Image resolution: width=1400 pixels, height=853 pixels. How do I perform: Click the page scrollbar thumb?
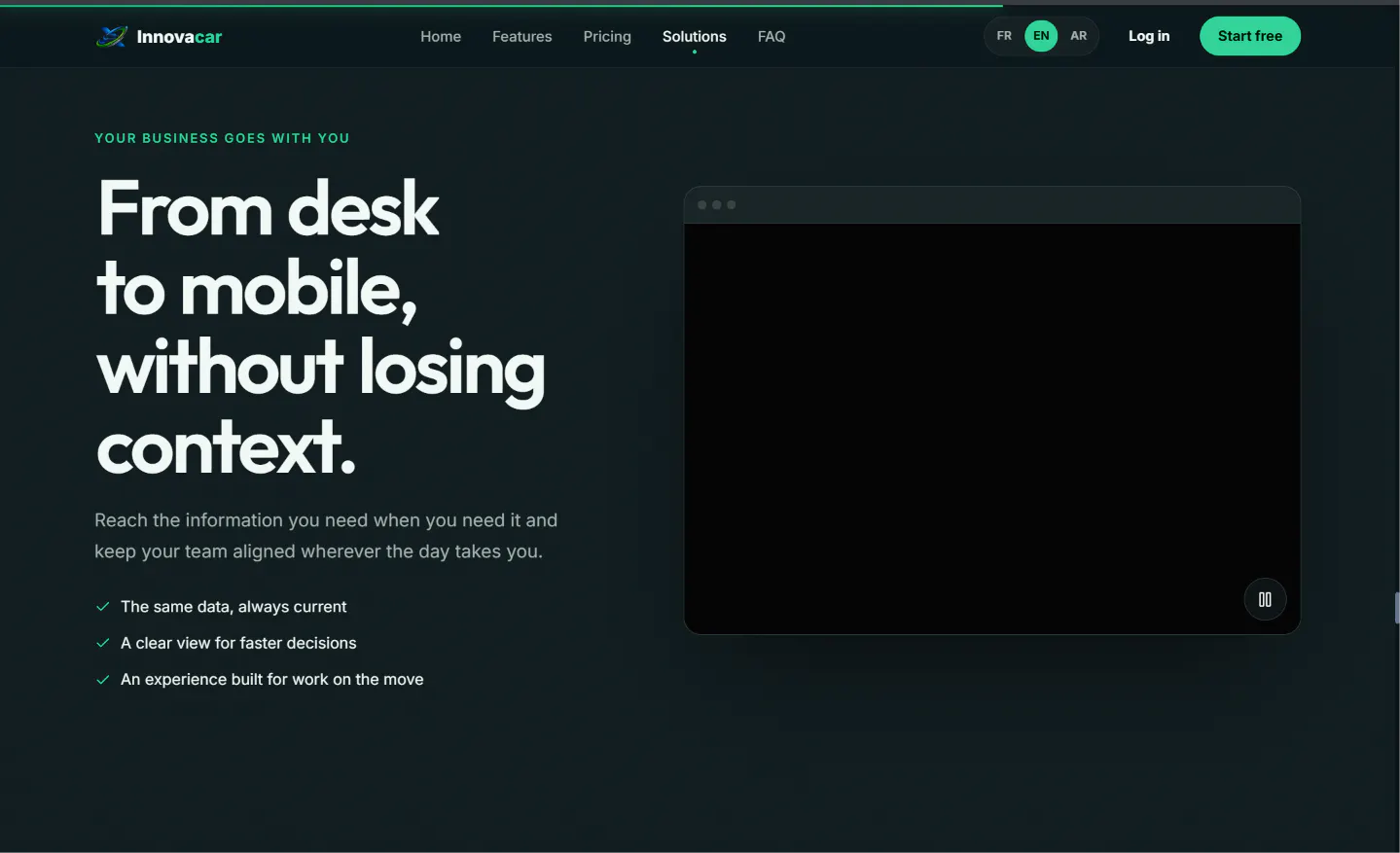(1397, 608)
